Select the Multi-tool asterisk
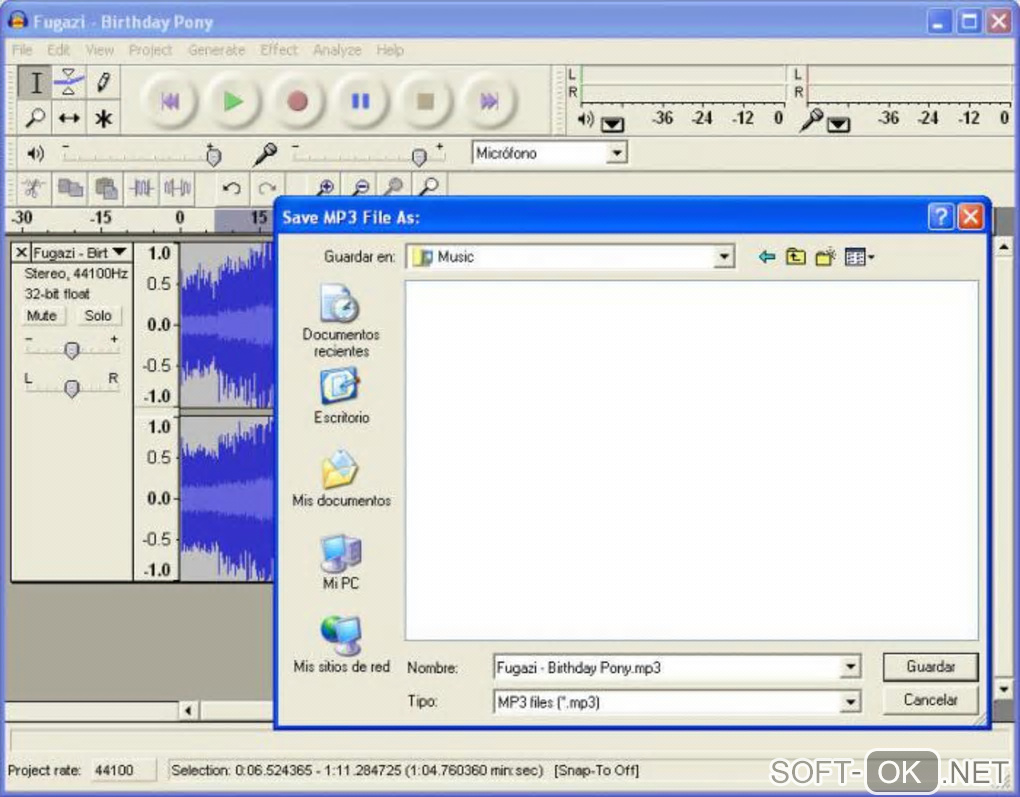 pos(103,117)
